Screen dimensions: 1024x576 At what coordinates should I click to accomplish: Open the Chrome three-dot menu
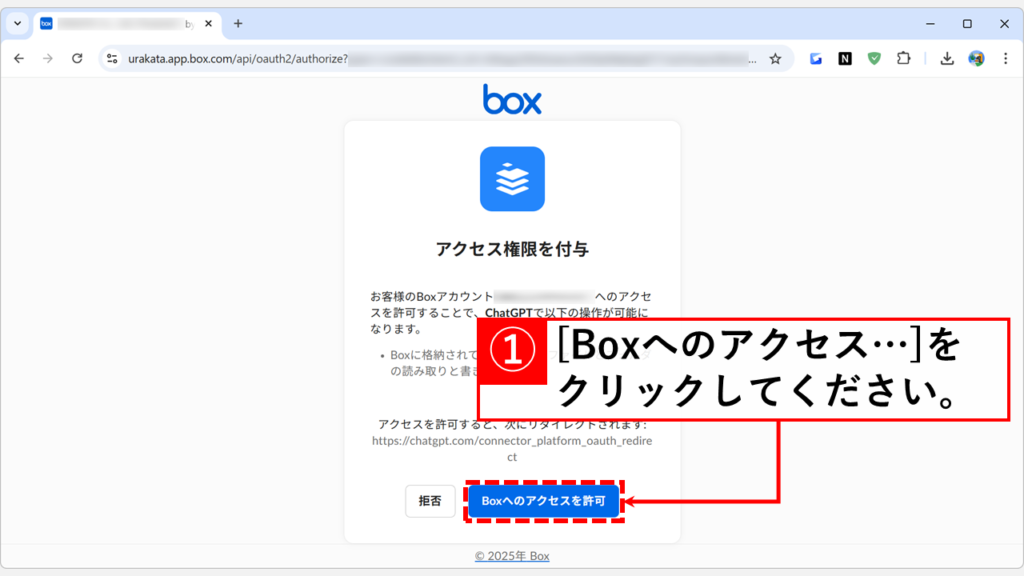click(1006, 59)
